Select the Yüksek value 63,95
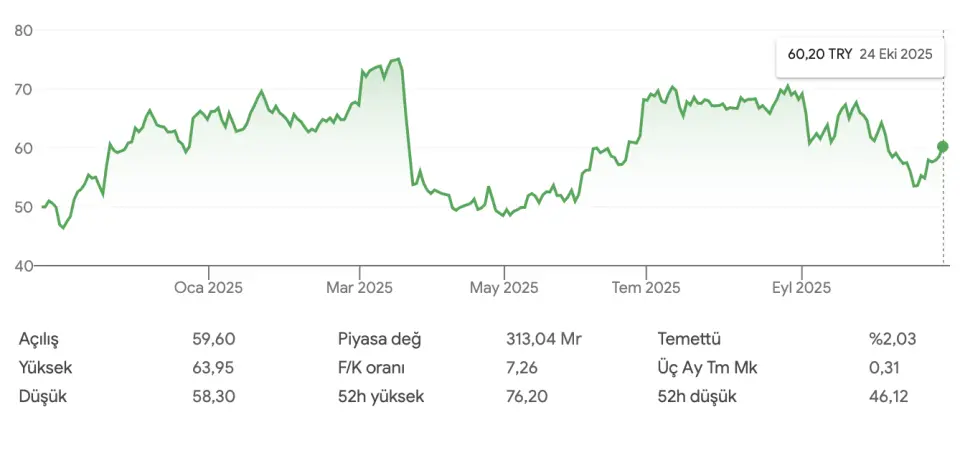 (x=214, y=367)
